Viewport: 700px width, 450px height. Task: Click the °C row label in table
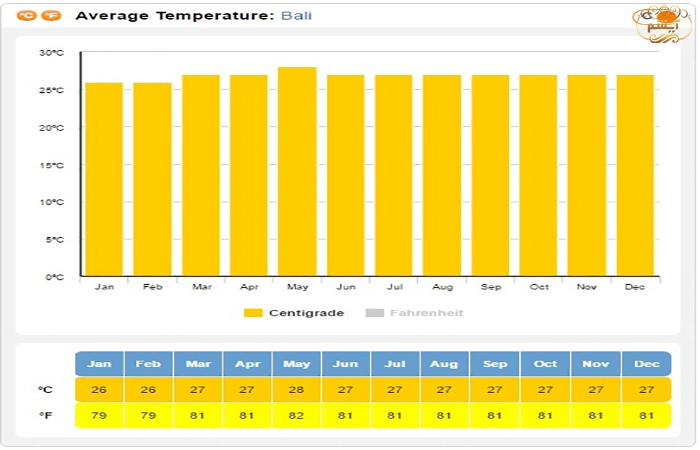click(45, 390)
